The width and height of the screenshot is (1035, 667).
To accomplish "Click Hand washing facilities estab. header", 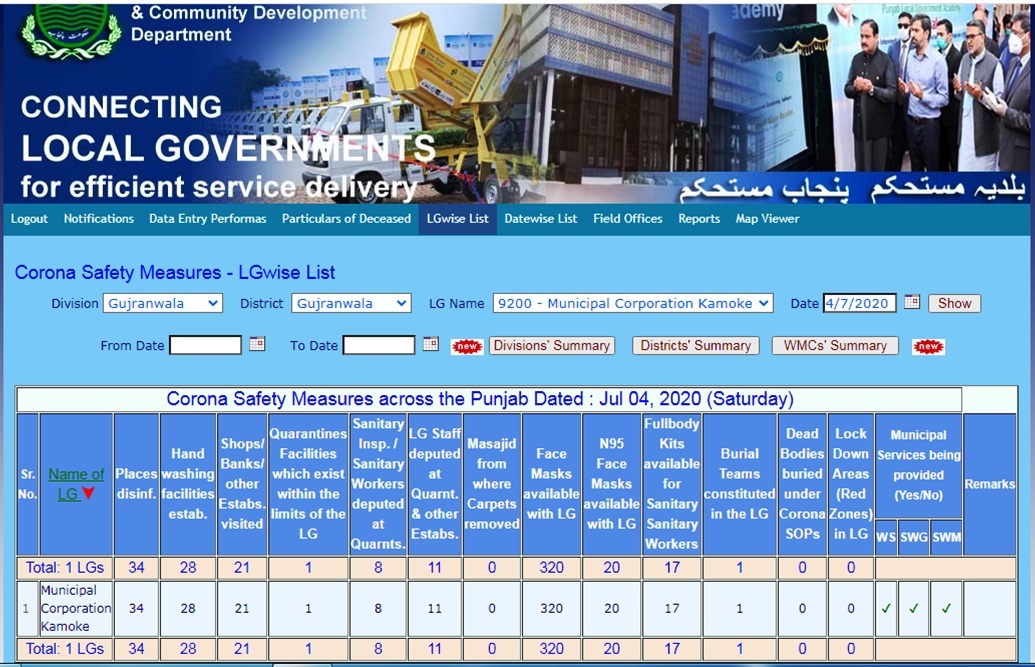I will pyautogui.click(x=188, y=484).
